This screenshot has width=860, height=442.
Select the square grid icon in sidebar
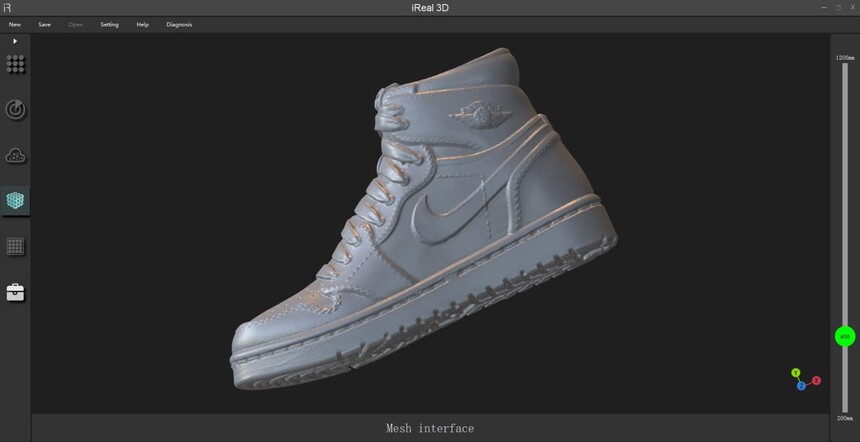click(x=15, y=246)
